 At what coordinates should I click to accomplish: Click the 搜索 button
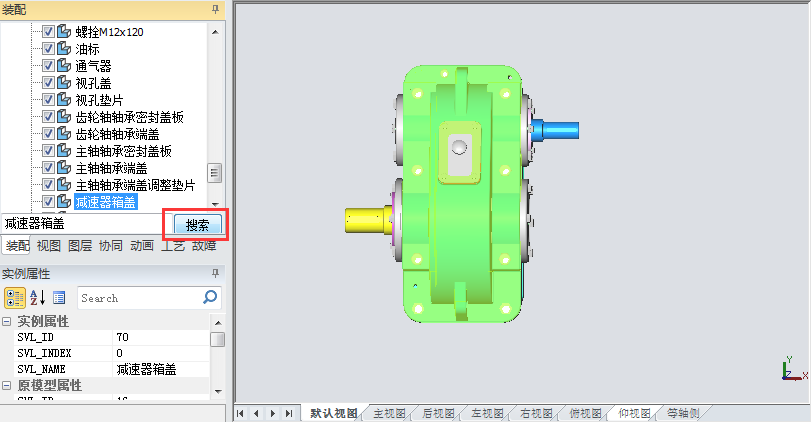pos(197,225)
